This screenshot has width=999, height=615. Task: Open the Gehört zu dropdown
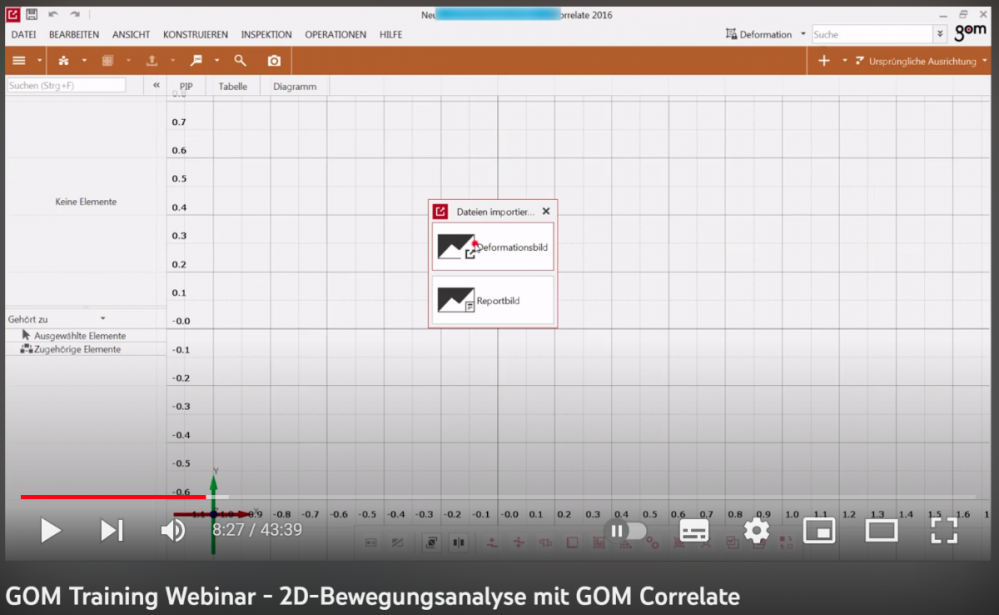[x=56, y=319]
